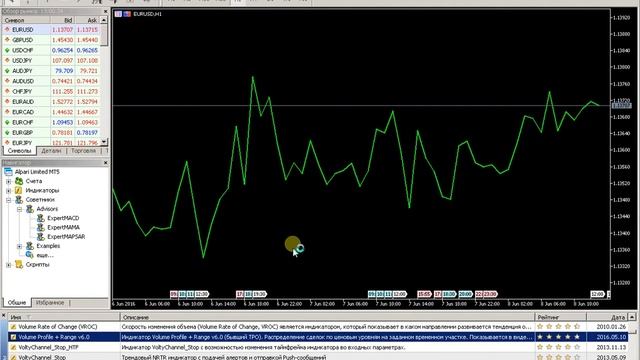Click the Счета accounts icon
640x360 pixels.
pyautogui.click(x=19, y=181)
